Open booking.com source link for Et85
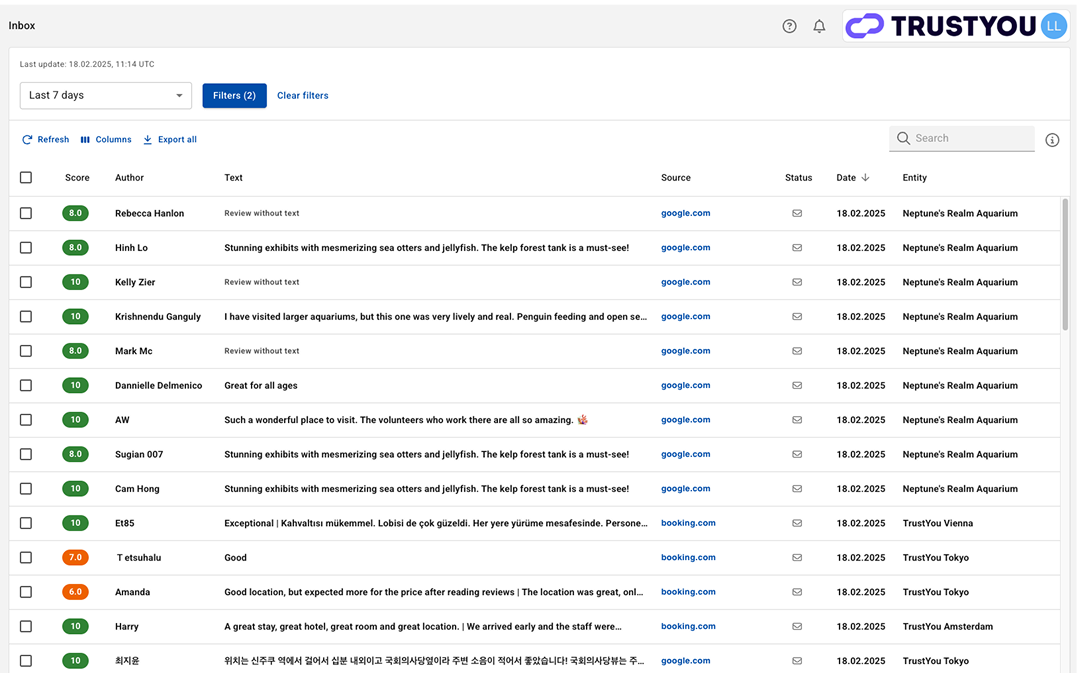The width and height of the screenshot is (1077, 673). coord(688,523)
